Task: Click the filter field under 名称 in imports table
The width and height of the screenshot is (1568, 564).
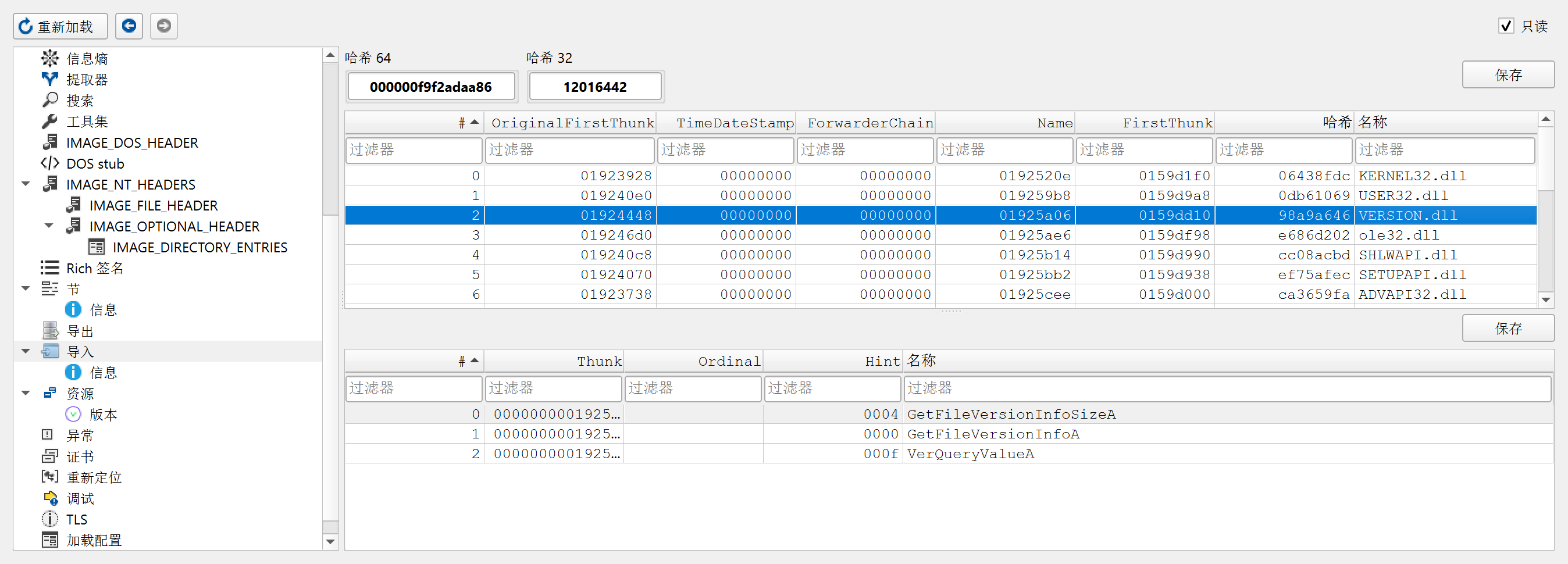Action: (1444, 149)
